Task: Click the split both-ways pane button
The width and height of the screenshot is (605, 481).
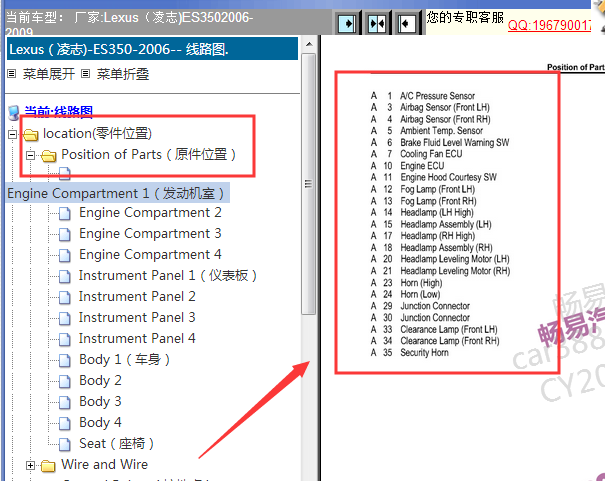Action: coord(377,24)
